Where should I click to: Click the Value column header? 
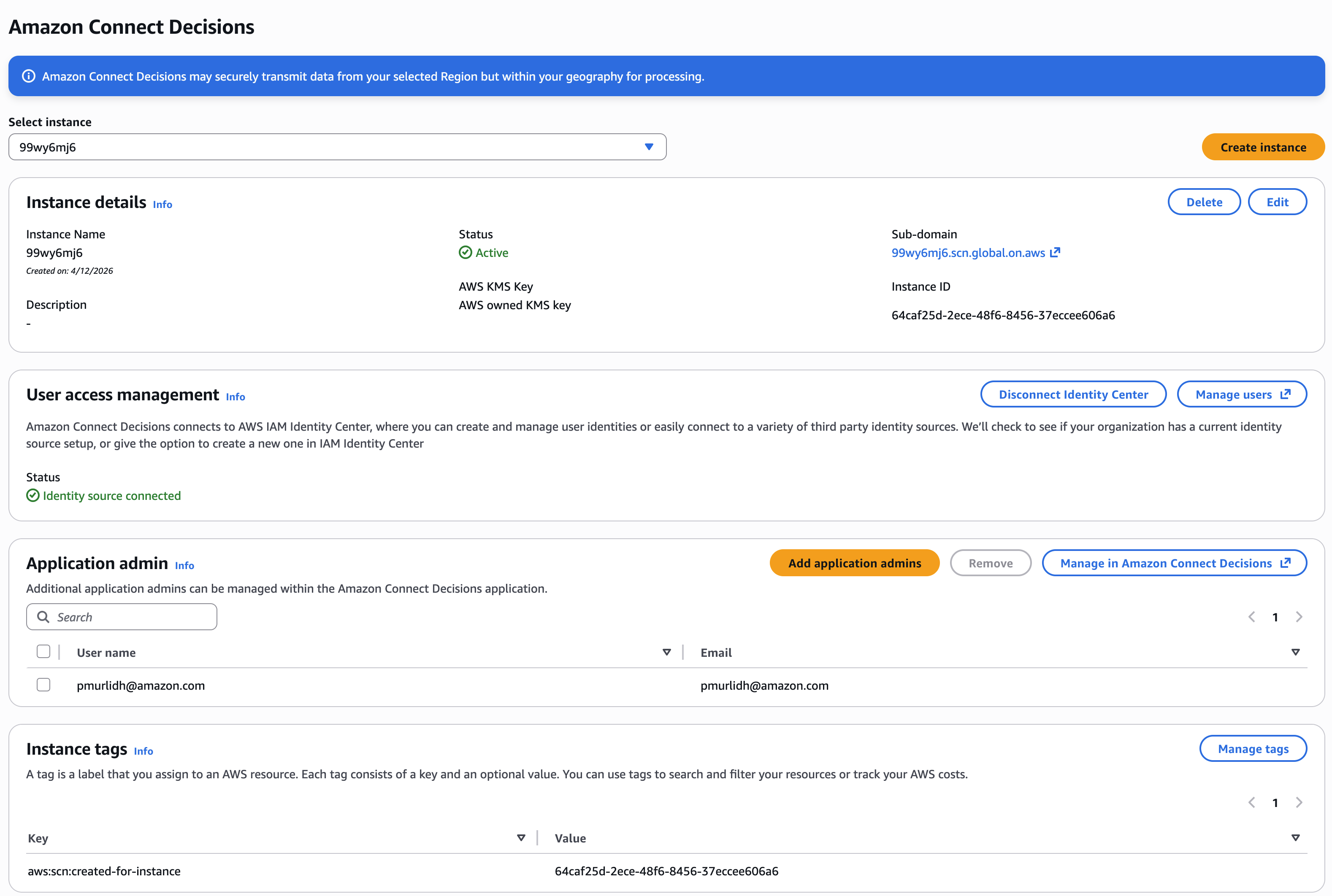pyautogui.click(x=570, y=838)
